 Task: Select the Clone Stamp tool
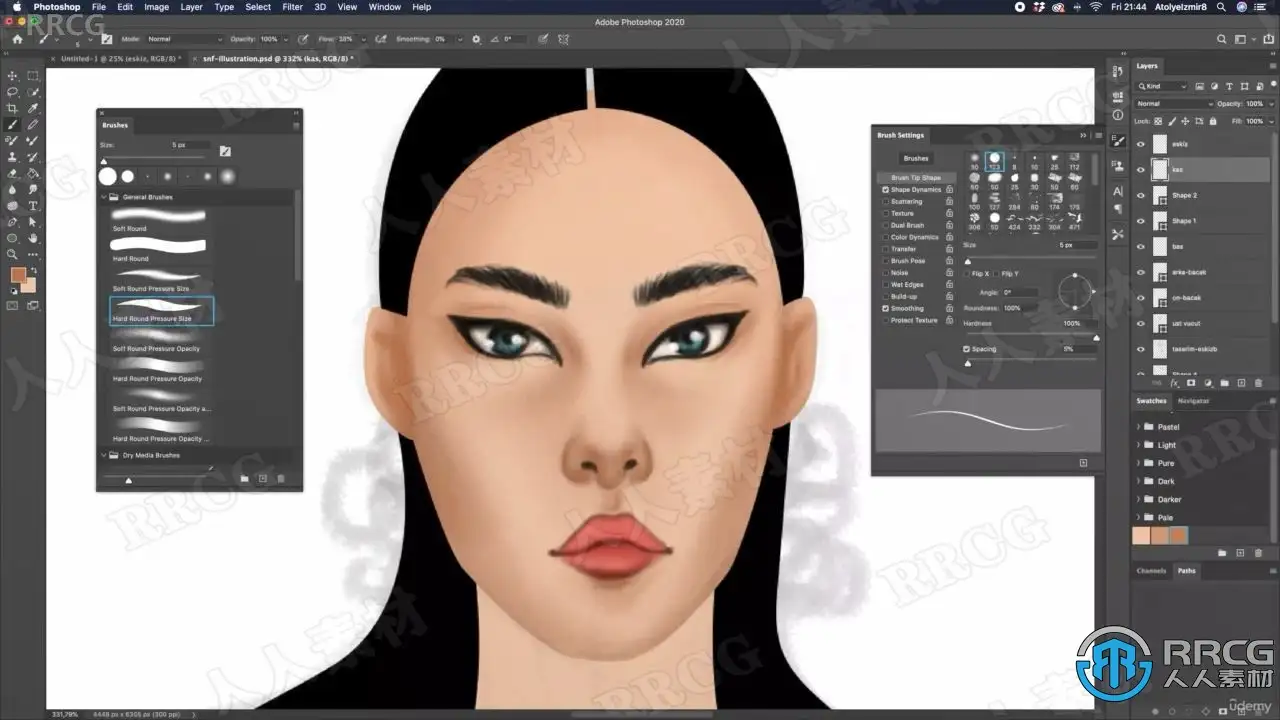point(13,157)
